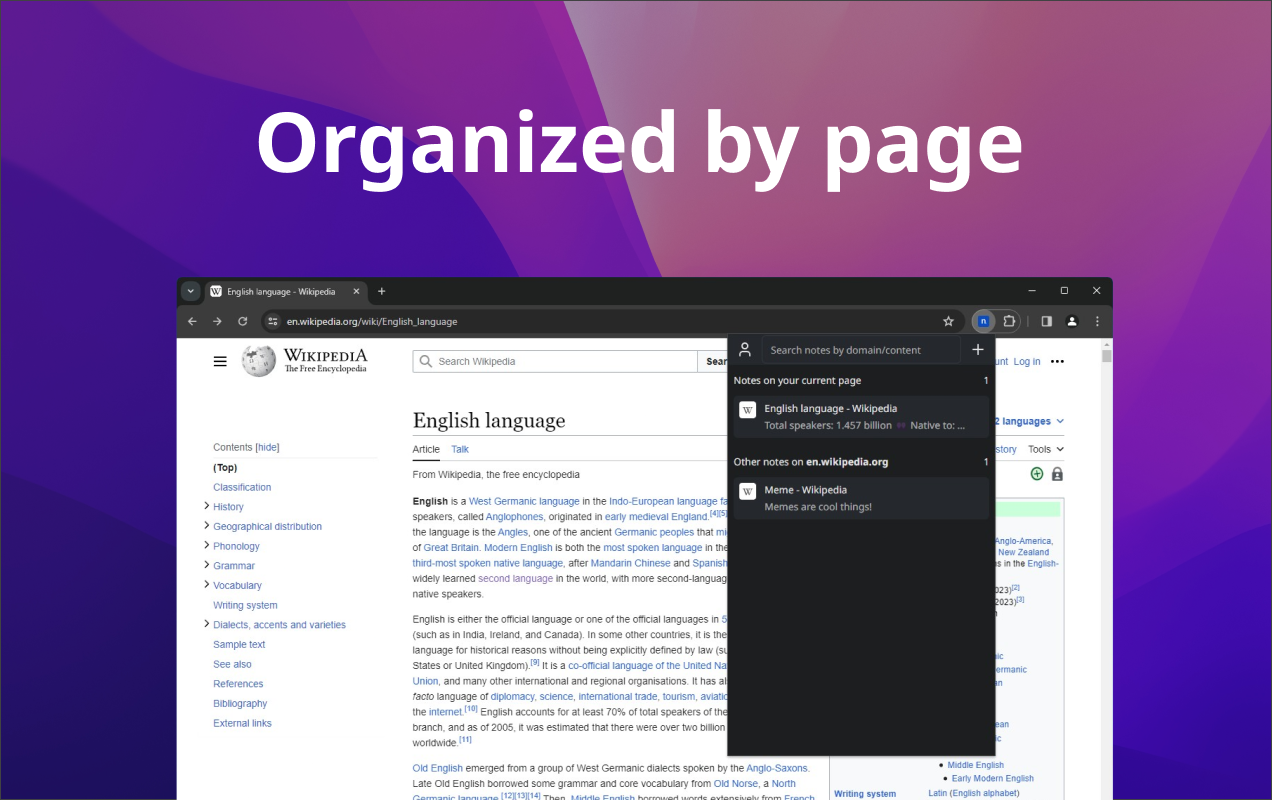
Task: Expand the Phonology section chevron
Action: pyautogui.click(x=206, y=545)
